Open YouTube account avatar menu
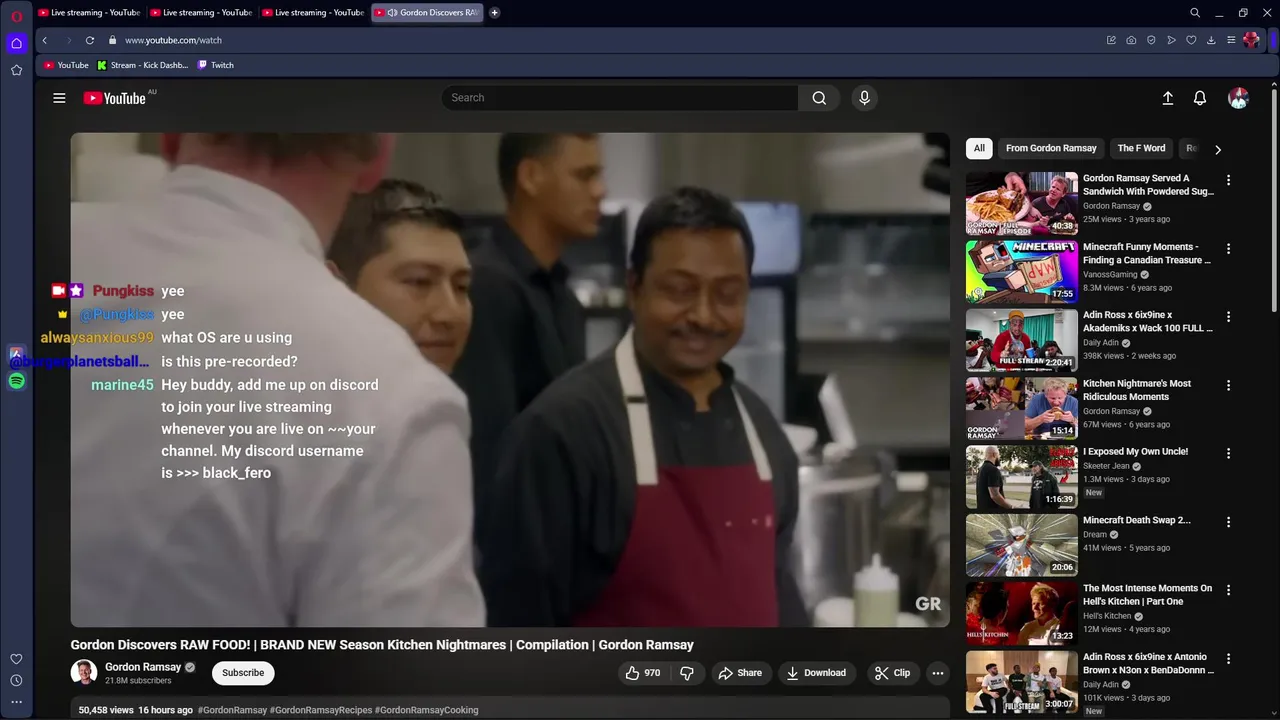 1238,98
